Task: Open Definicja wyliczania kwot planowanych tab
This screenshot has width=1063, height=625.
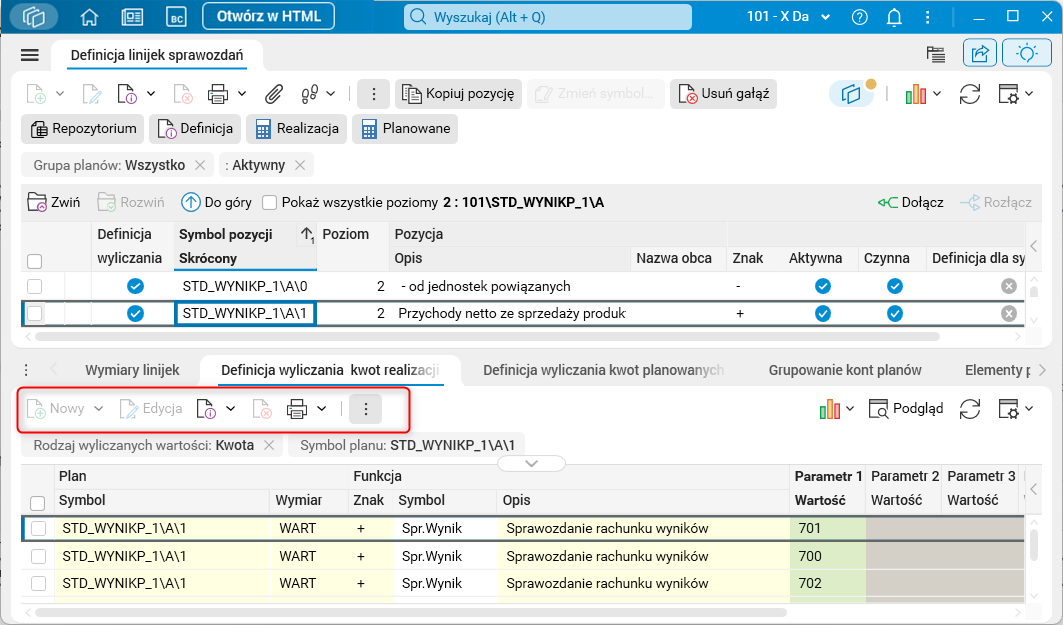Action: coord(603,370)
